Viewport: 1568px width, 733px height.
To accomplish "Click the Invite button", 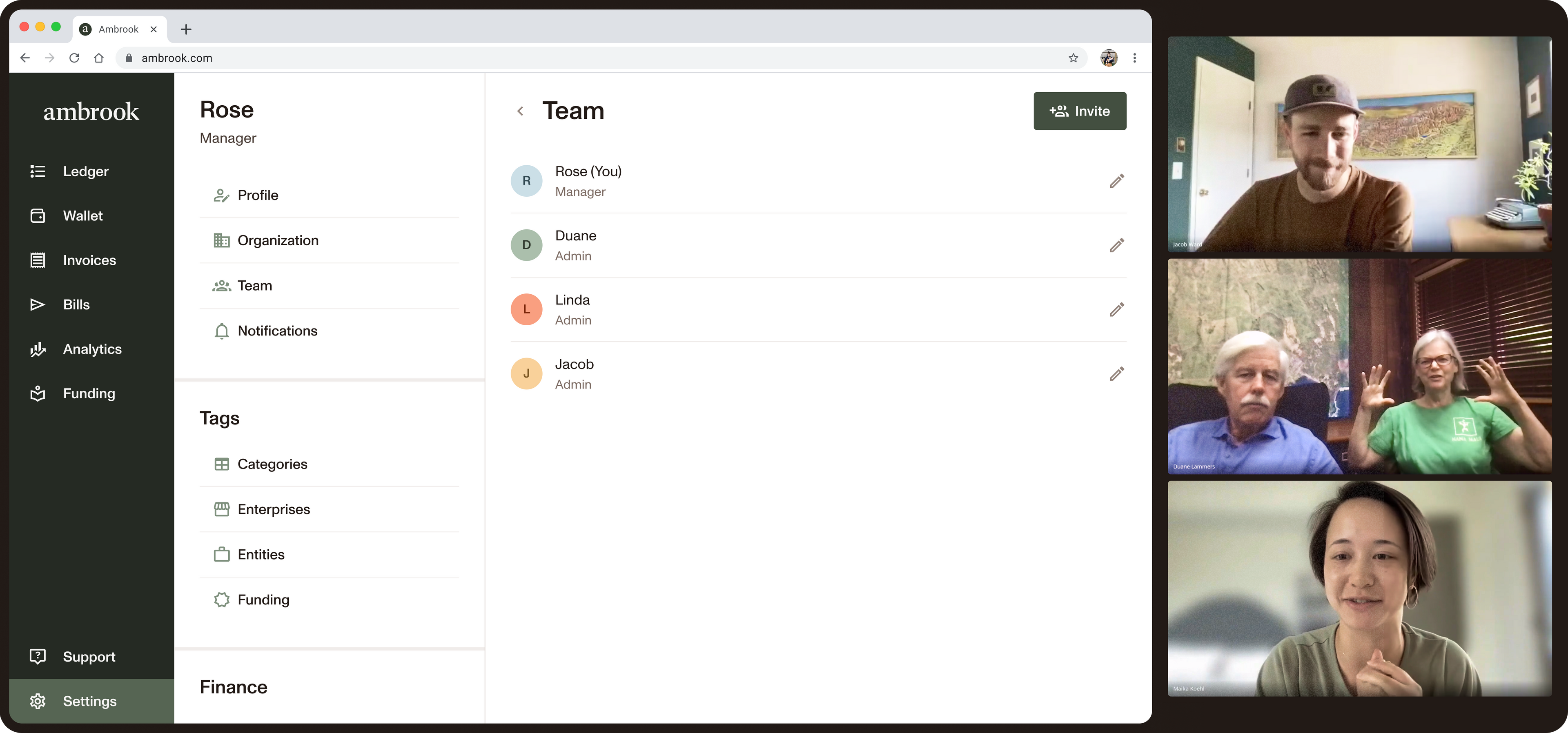I will pyautogui.click(x=1079, y=111).
